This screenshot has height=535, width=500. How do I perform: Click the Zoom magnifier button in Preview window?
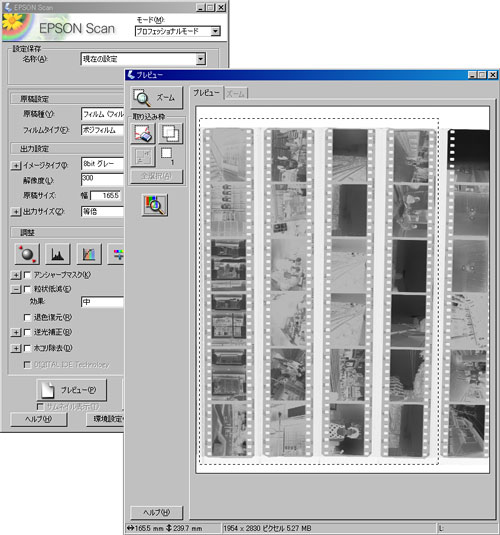click(157, 98)
